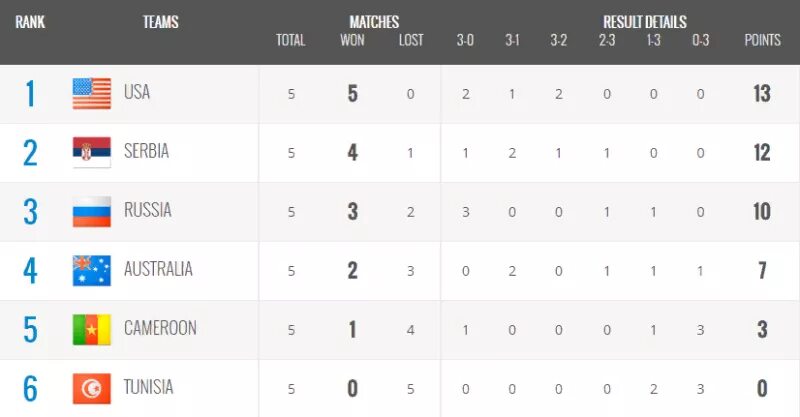This screenshot has width=800, height=417.
Task: Select USA's 13 points value
Action: pos(762,93)
